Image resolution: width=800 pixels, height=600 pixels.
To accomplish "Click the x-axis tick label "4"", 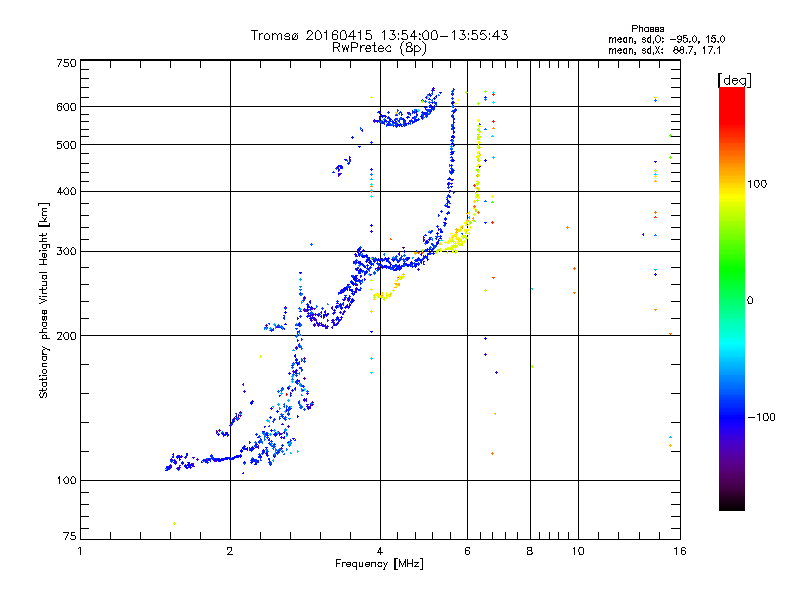I will [380, 551].
